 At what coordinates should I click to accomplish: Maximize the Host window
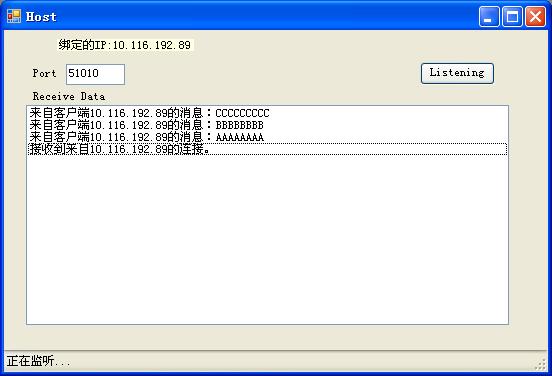[512, 16]
